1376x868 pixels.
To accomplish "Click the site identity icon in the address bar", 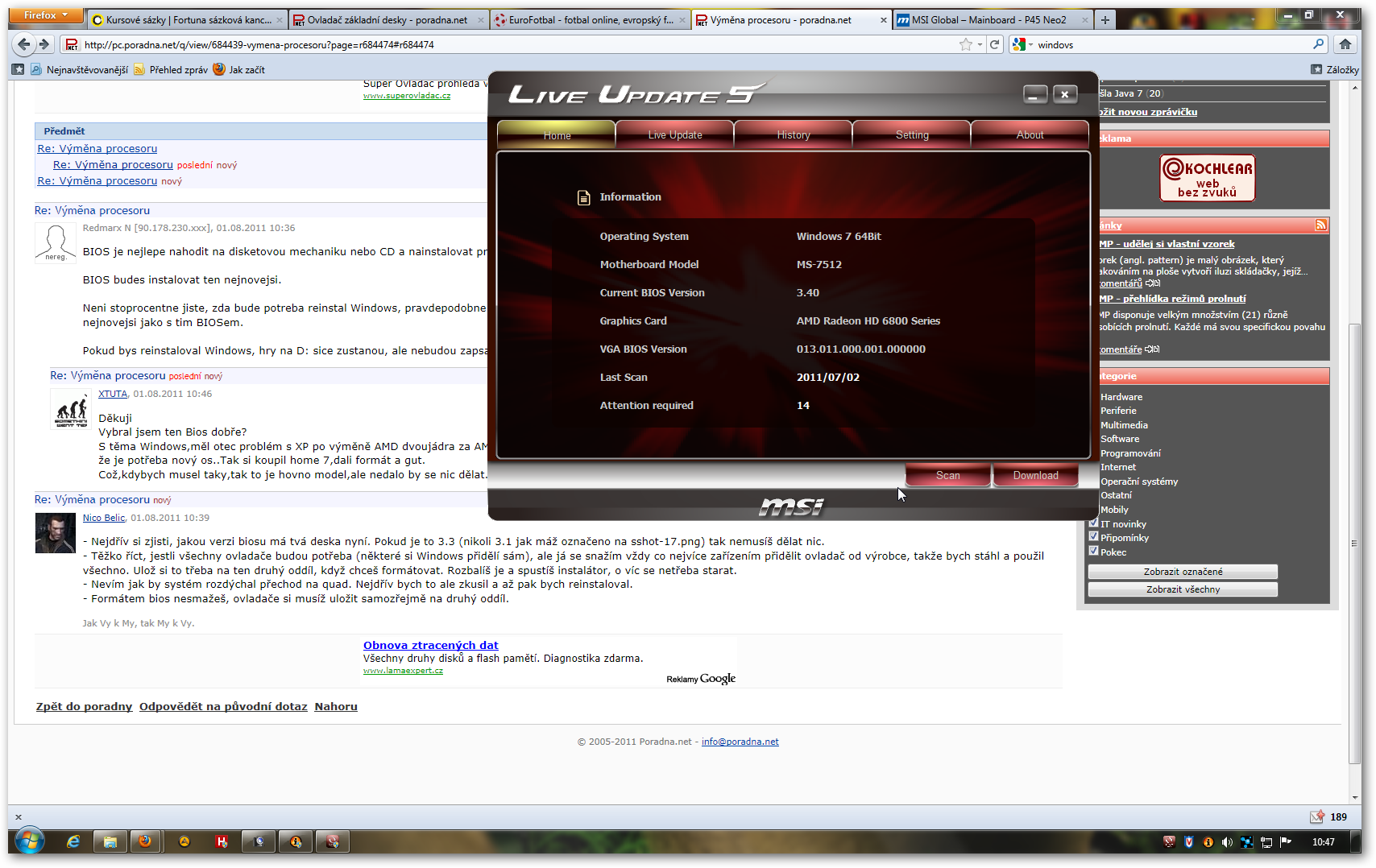I will pos(72,44).
